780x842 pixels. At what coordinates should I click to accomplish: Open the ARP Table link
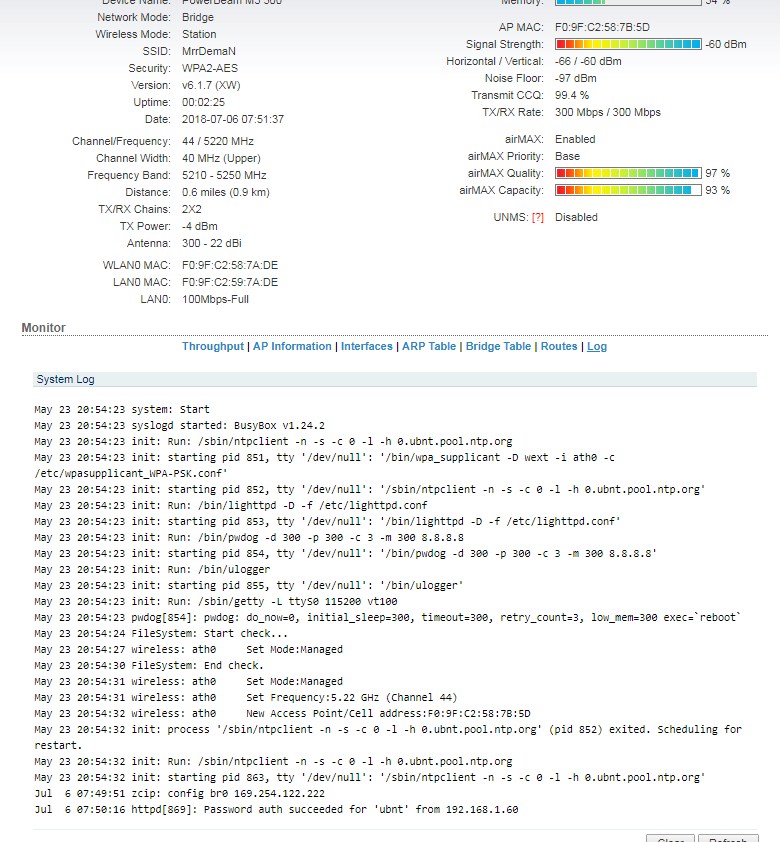(429, 346)
